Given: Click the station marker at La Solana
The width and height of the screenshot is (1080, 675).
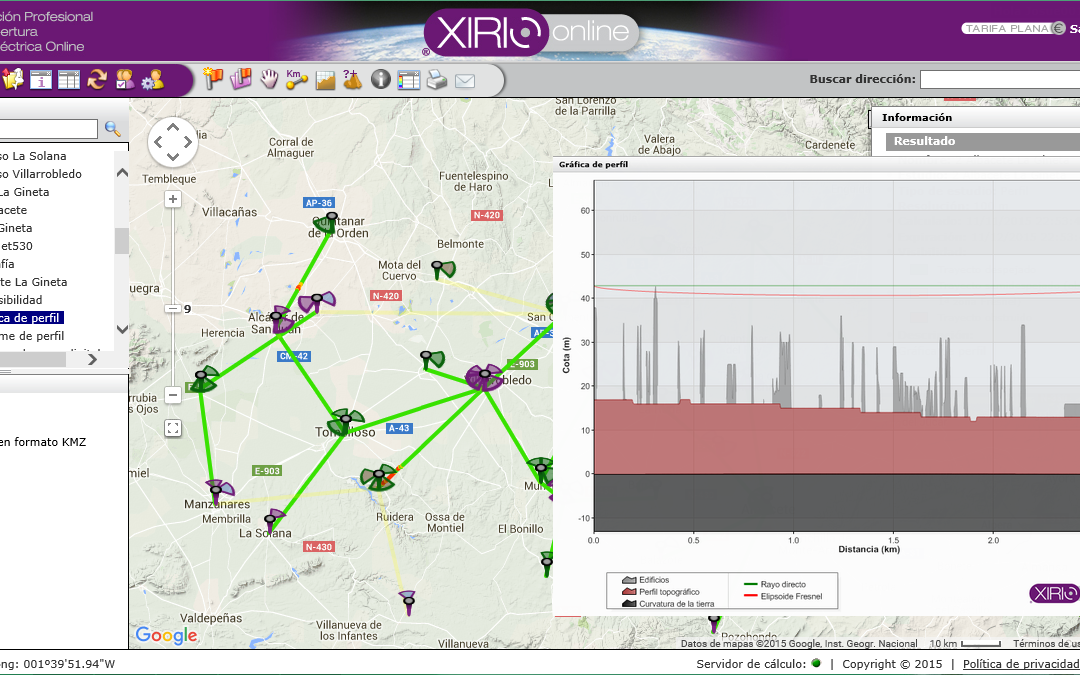Looking at the screenshot, I should (x=271, y=519).
